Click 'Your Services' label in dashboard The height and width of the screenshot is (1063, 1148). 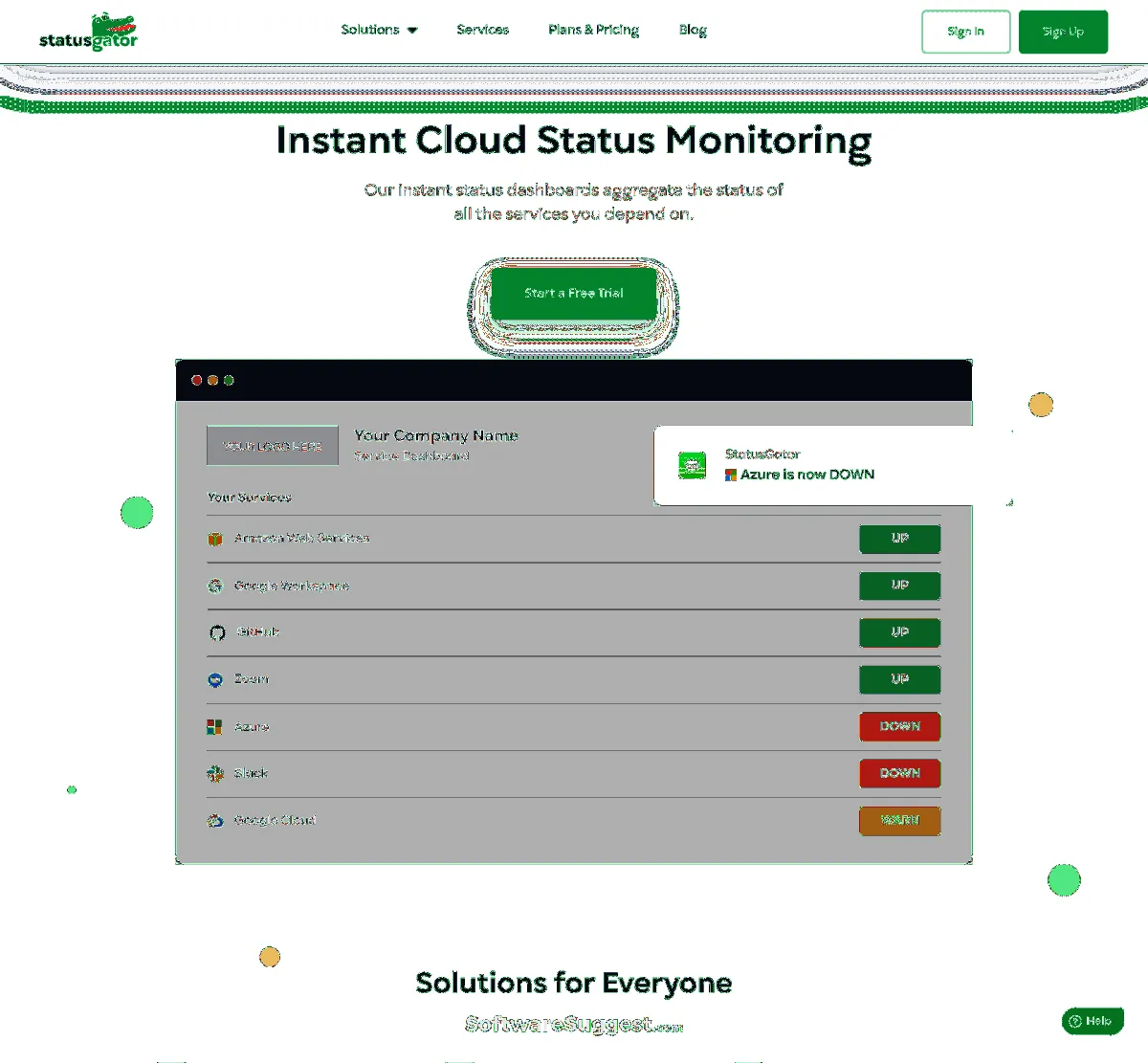[250, 498]
